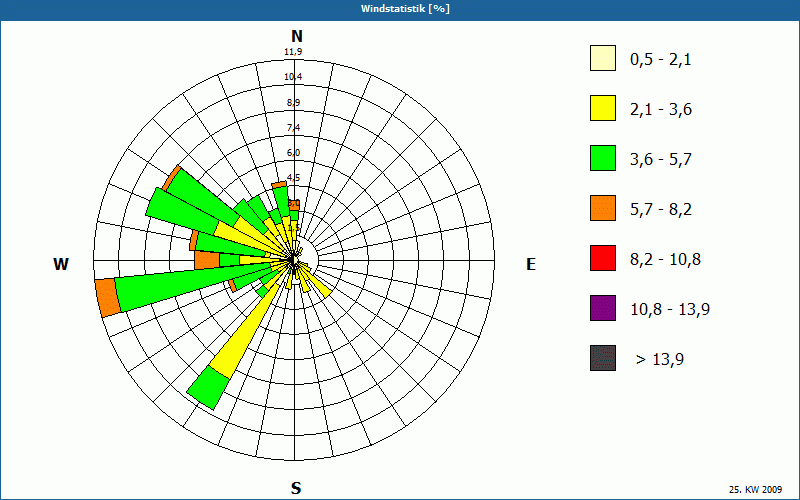Click the '25. KW 2009' date label
This screenshot has width=800, height=500.
coord(755,489)
